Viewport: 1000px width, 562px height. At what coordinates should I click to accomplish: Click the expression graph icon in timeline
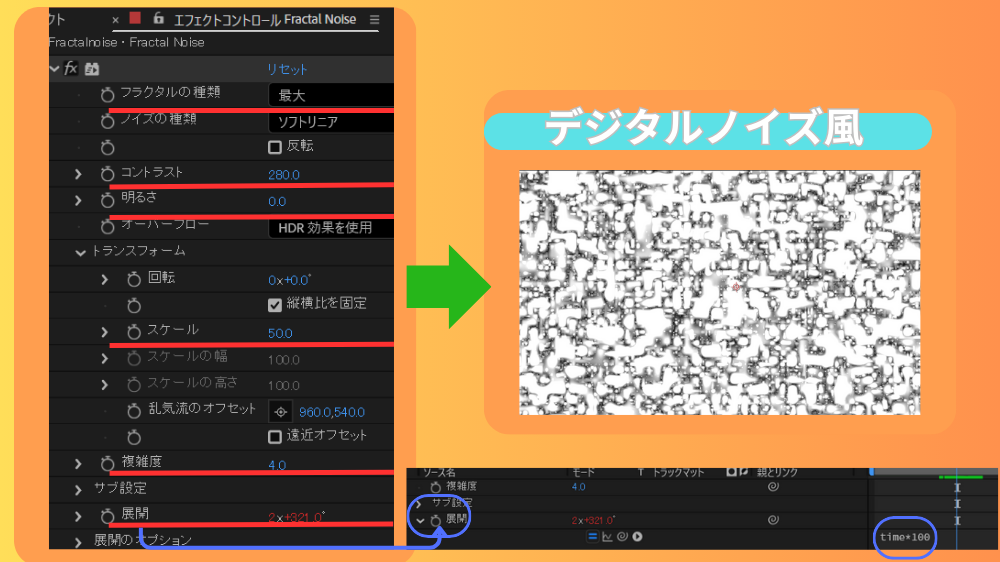[x=607, y=537]
